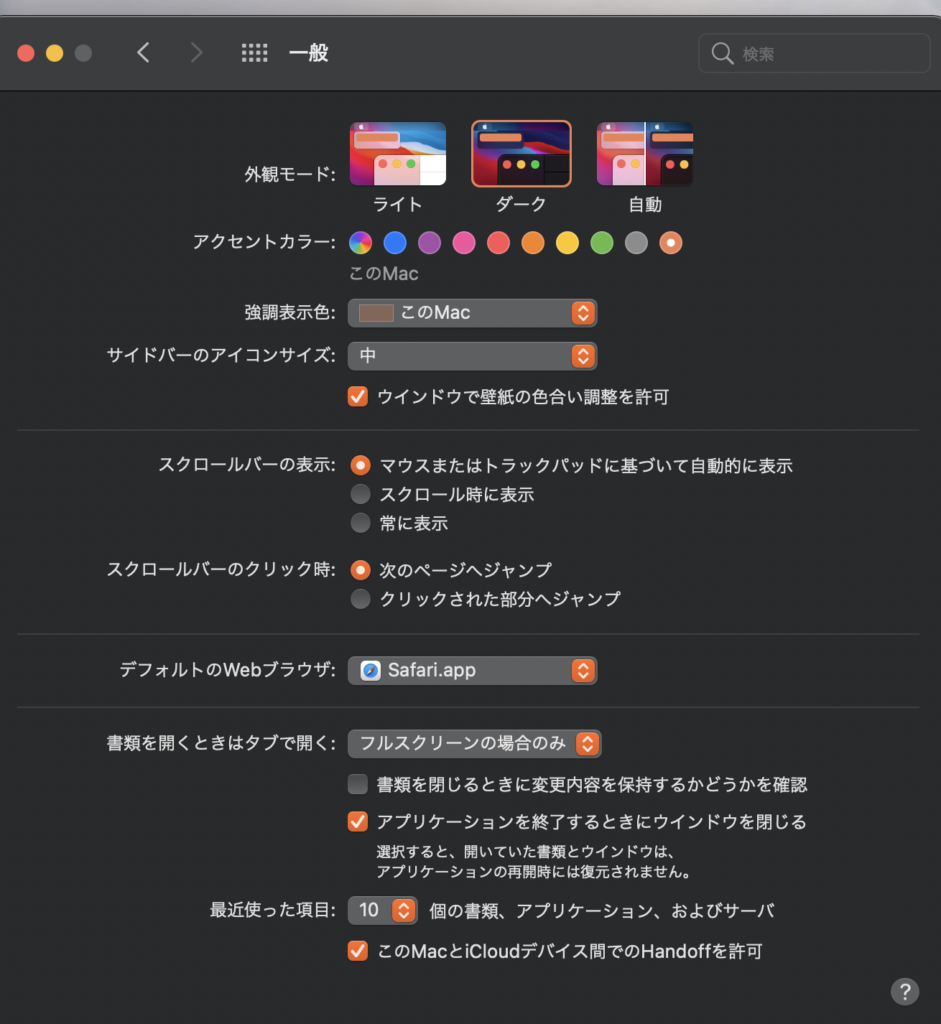Select the ダーク appearance thumbnail
Image resolution: width=941 pixels, height=1024 pixels.
(x=521, y=154)
